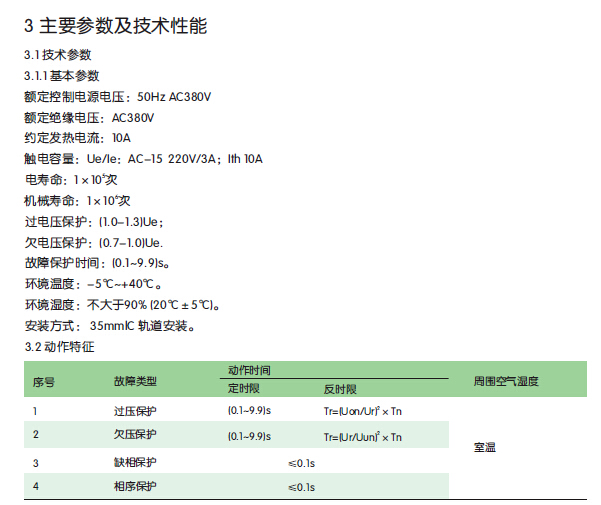The height and width of the screenshot is (505, 601).
Task: Click the 3.1.1 基本参数 heading
Action: (x=61, y=76)
